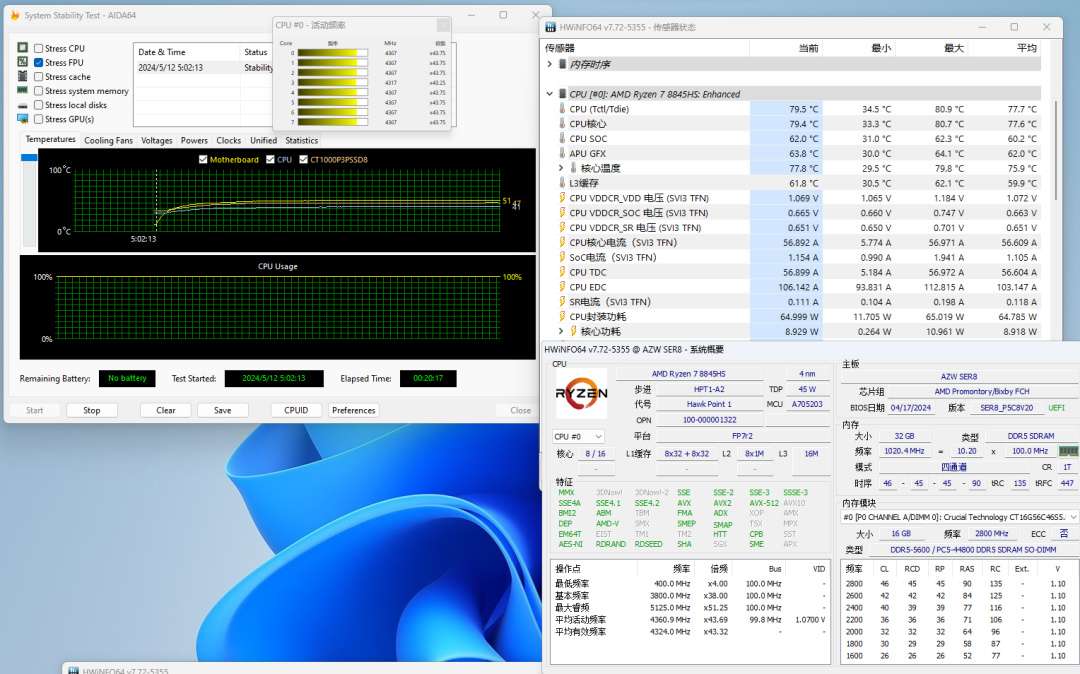Enable Stress system memory checkbox

(x=39, y=91)
